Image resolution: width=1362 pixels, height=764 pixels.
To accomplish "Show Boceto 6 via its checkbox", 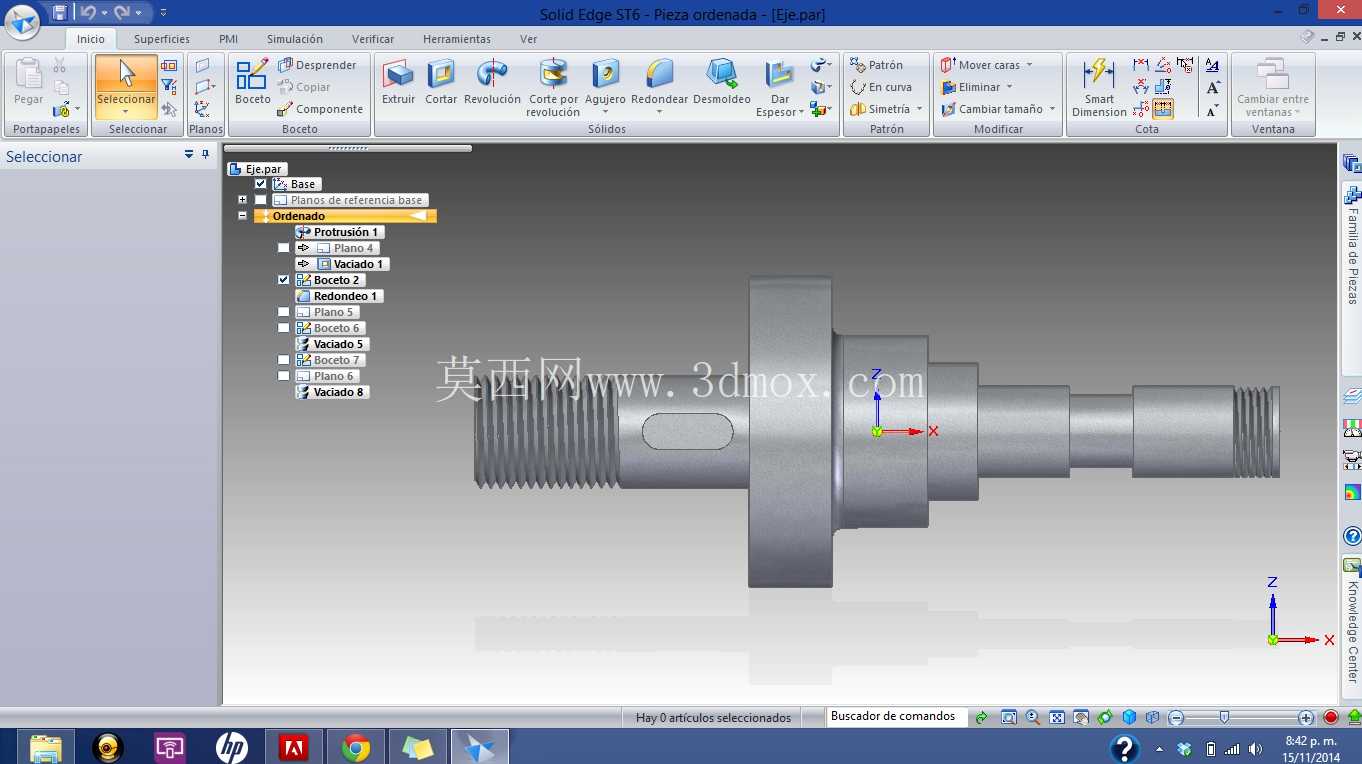I will click(x=283, y=328).
